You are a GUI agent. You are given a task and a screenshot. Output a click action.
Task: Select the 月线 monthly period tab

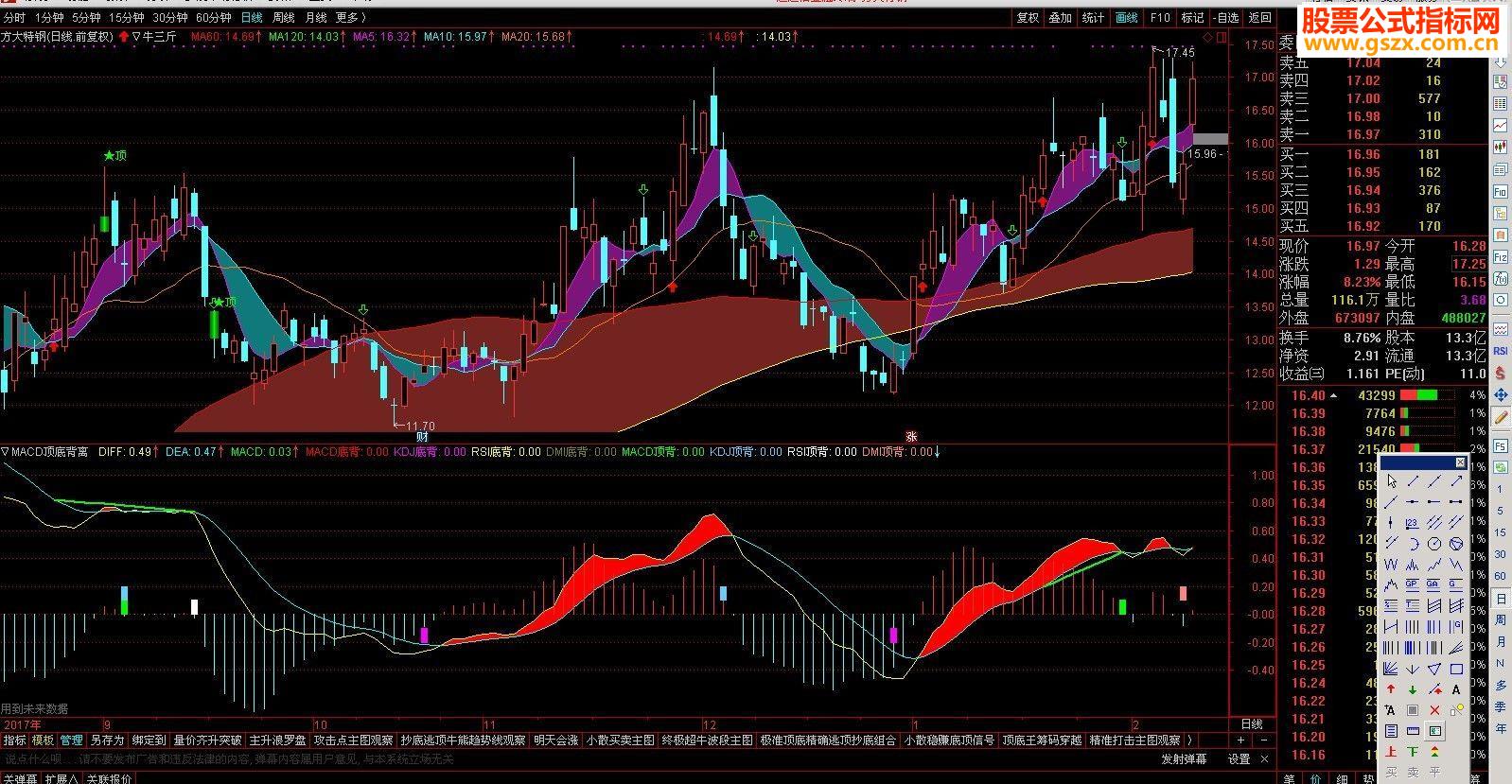[x=315, y=17]
